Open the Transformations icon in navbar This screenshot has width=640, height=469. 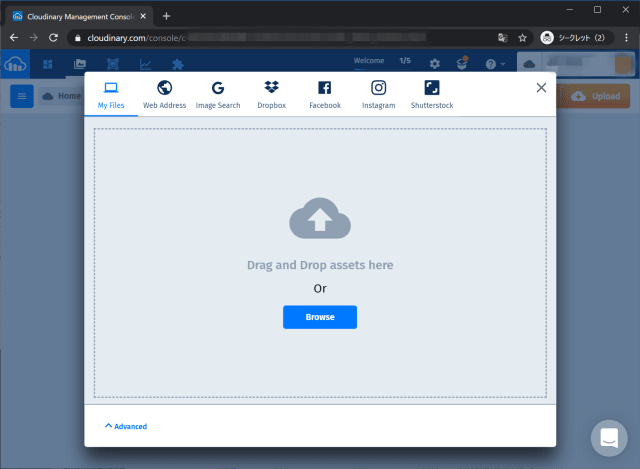[x=113, y=64]
